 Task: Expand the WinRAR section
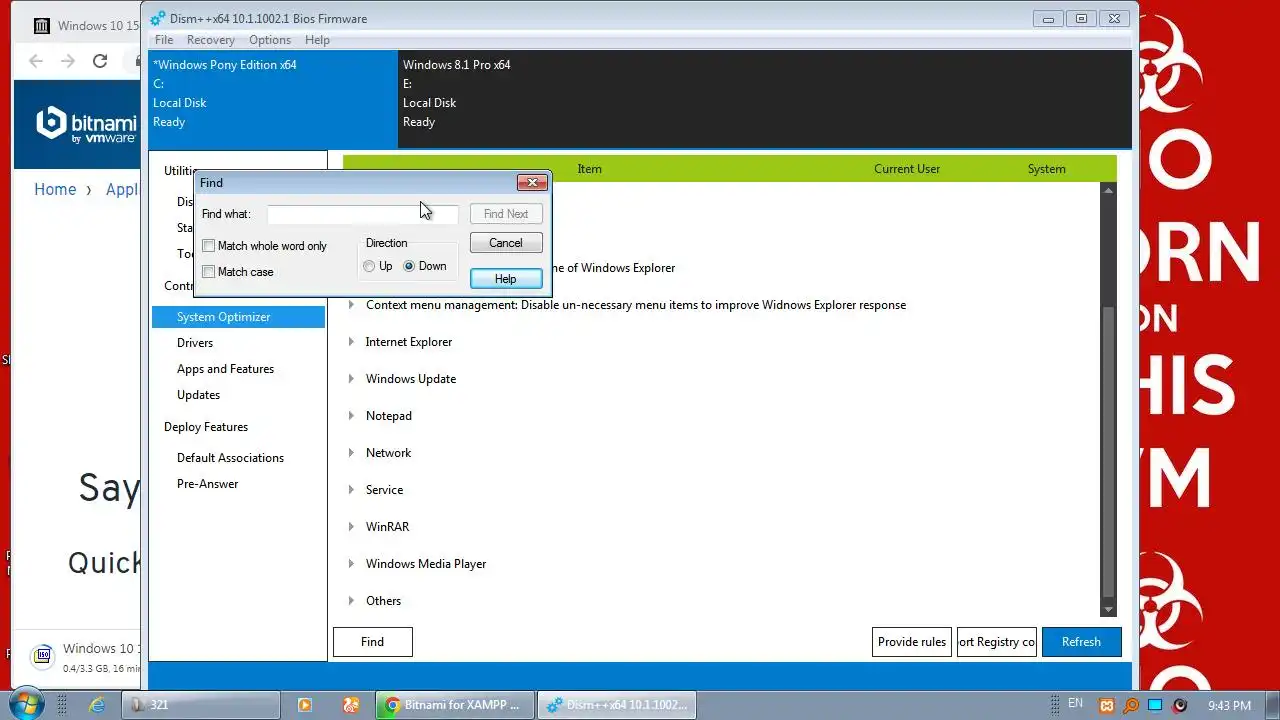(351, 527)
